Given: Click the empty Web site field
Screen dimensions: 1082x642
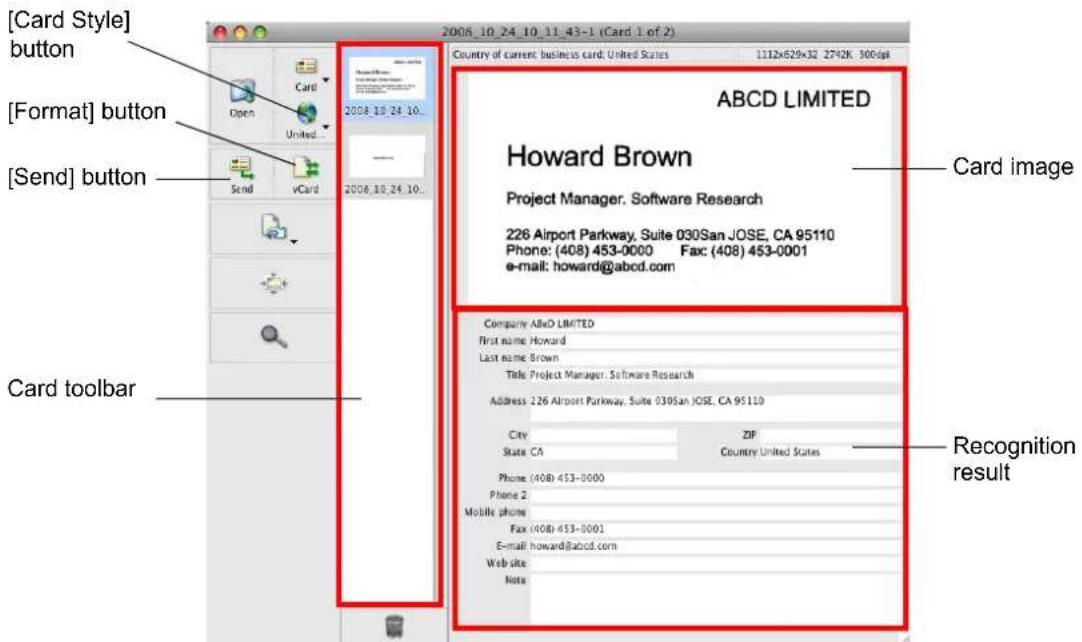Looking at the screenshot, I should point(715,563).
